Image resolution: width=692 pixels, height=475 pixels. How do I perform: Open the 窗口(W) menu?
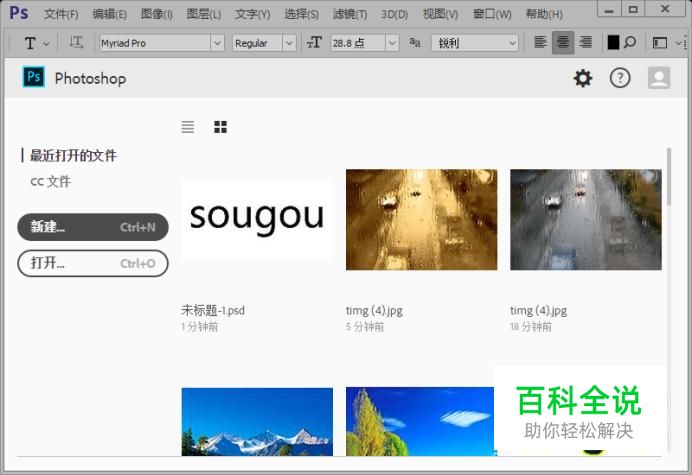pyautogui.click(x=492, y=14)
